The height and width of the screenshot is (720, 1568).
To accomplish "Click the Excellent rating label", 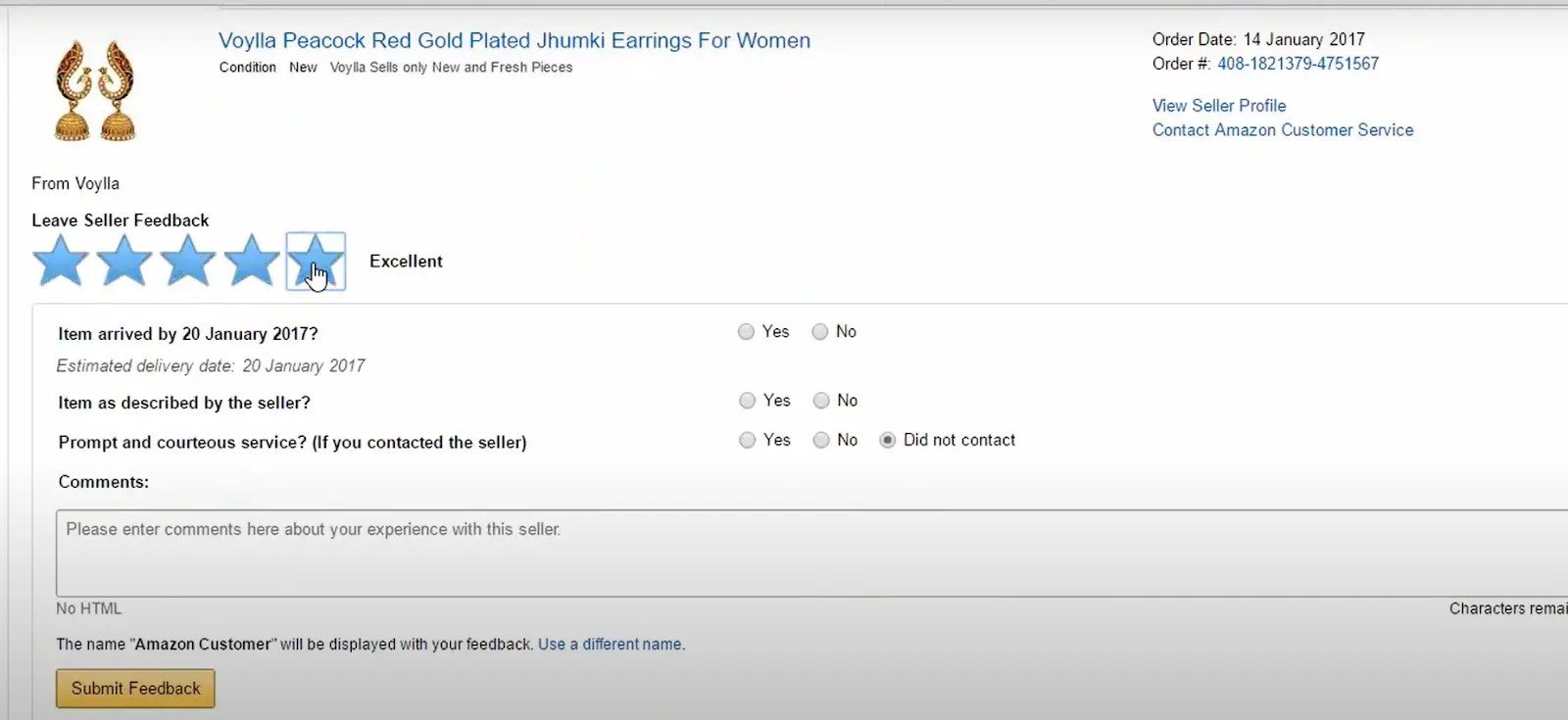I will click(406, 262).
